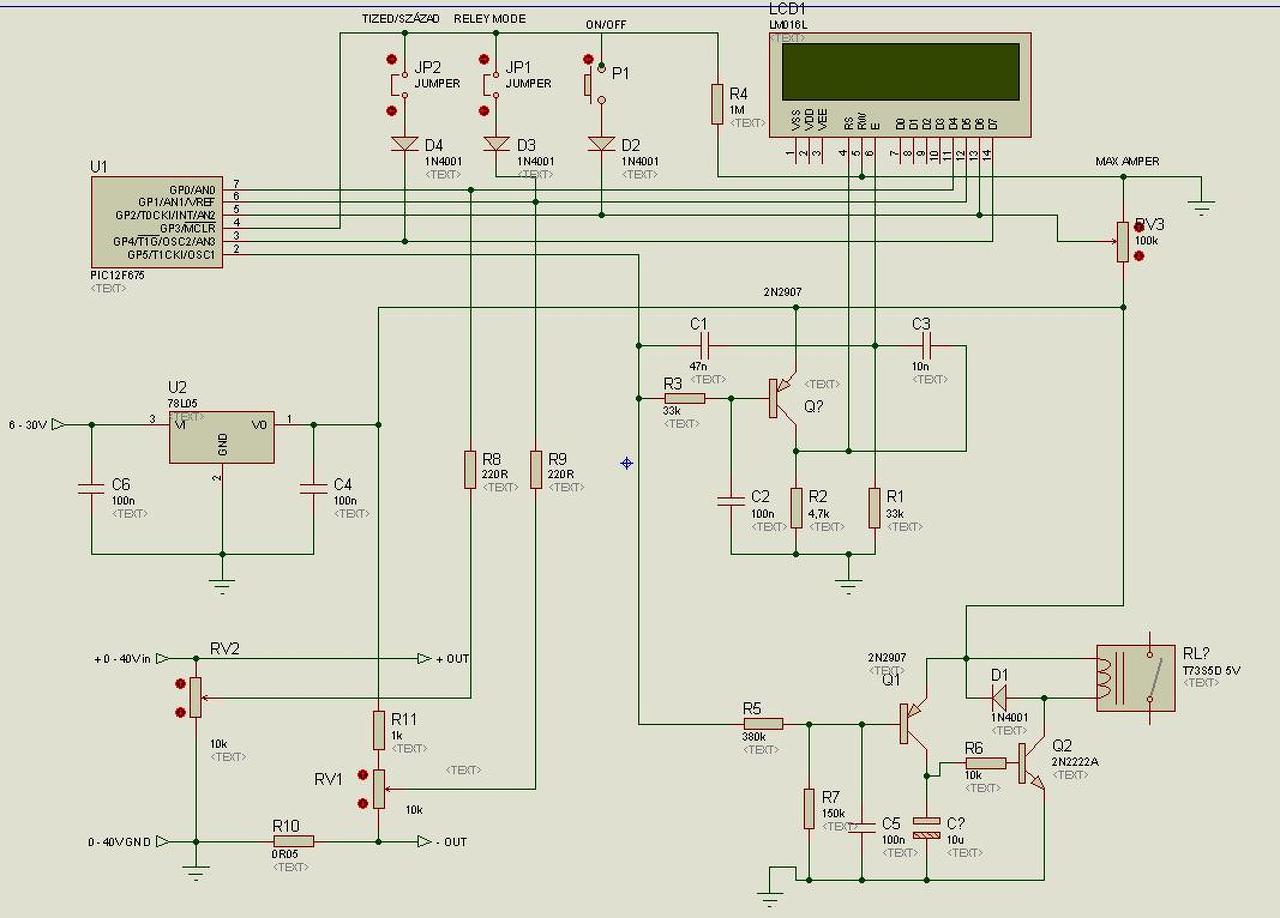
Task: Select resistor R10 0R05 shunt
Action: click(x=293, y=842)
